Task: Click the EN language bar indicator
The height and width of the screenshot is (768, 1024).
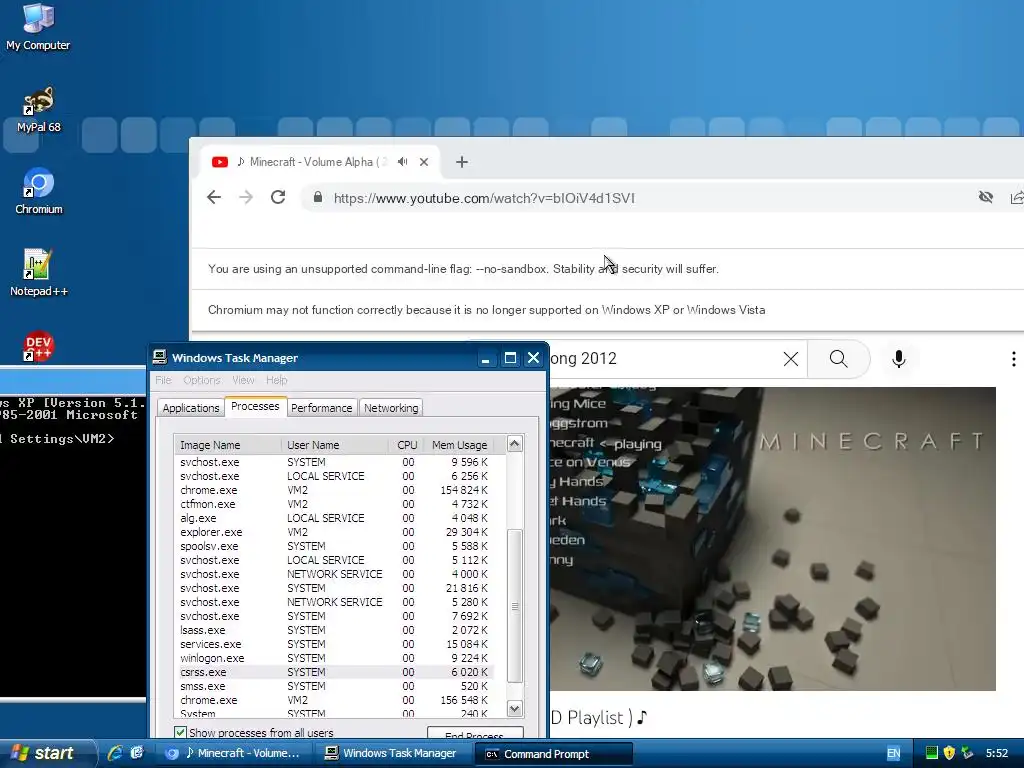Action: click(893, 754)
